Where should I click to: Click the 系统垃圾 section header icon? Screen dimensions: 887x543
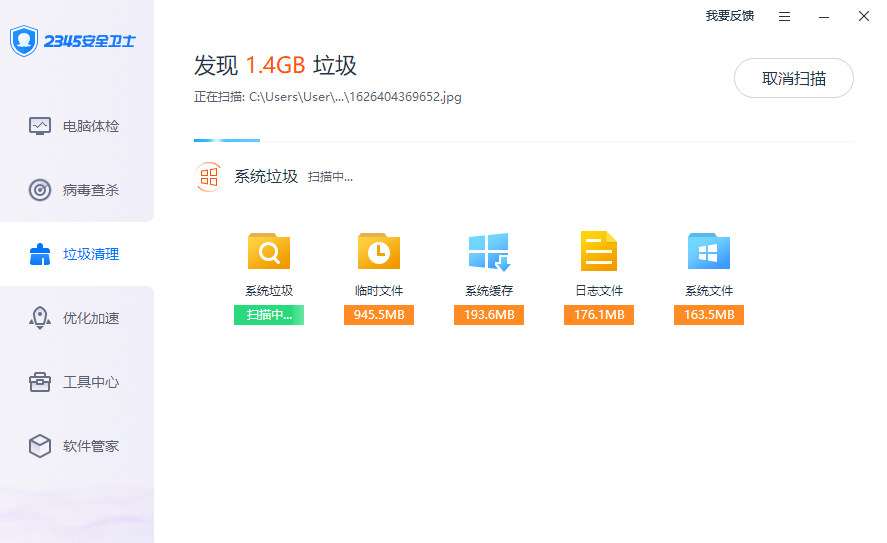[208, 177]
